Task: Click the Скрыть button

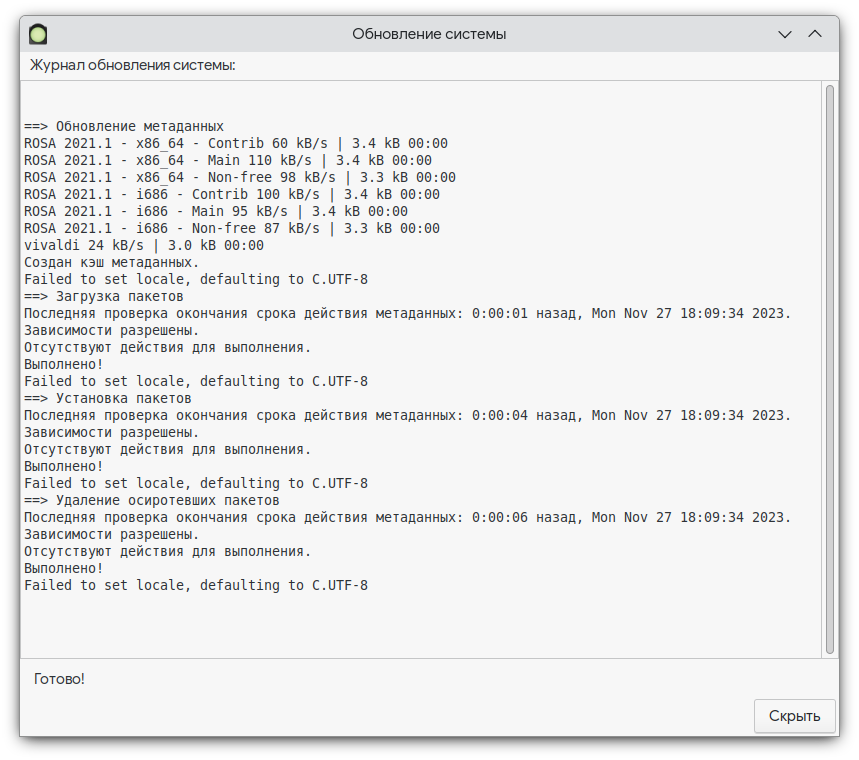Action: (x=794, y=716)
